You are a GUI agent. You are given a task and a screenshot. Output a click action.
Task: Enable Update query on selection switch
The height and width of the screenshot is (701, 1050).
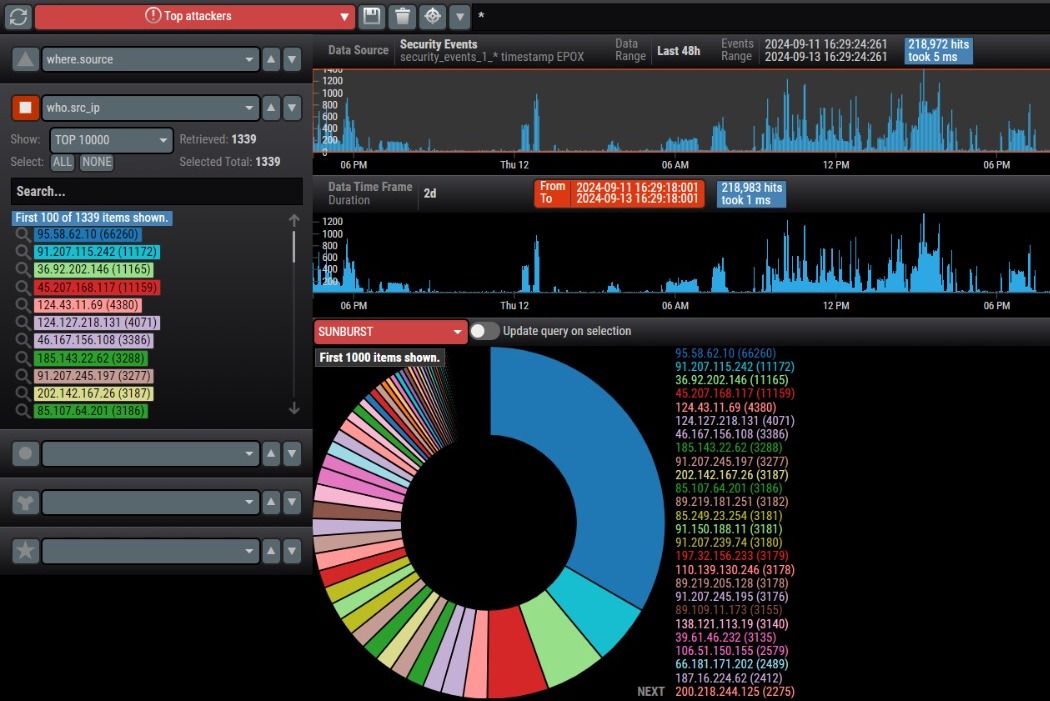[x=484, y=331]
